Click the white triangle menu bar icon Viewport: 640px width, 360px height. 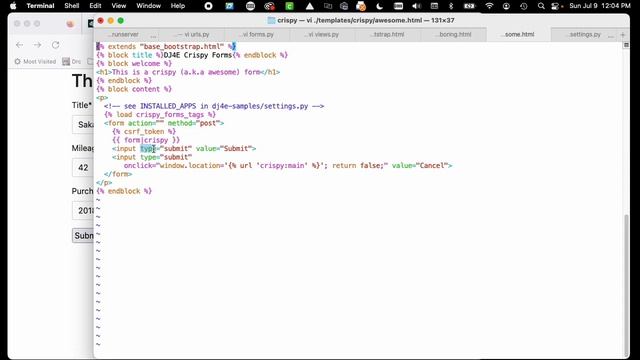(310, 6)
